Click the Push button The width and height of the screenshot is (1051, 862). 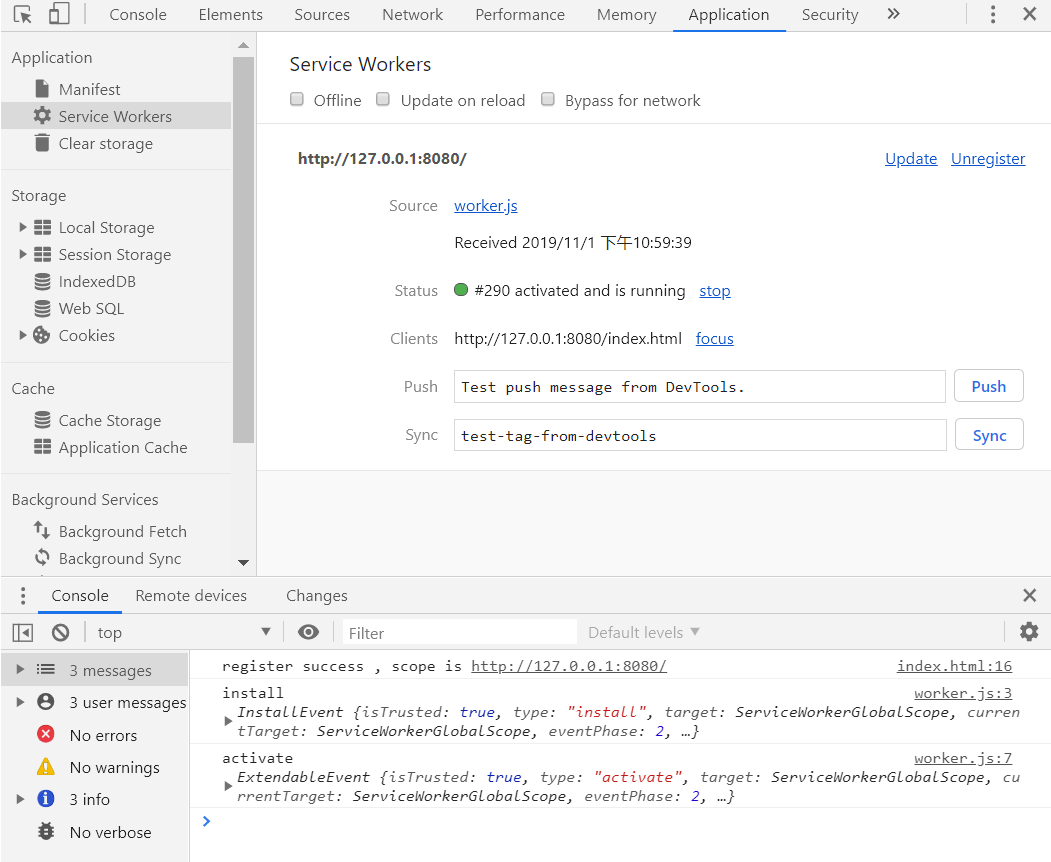[989, 386]
